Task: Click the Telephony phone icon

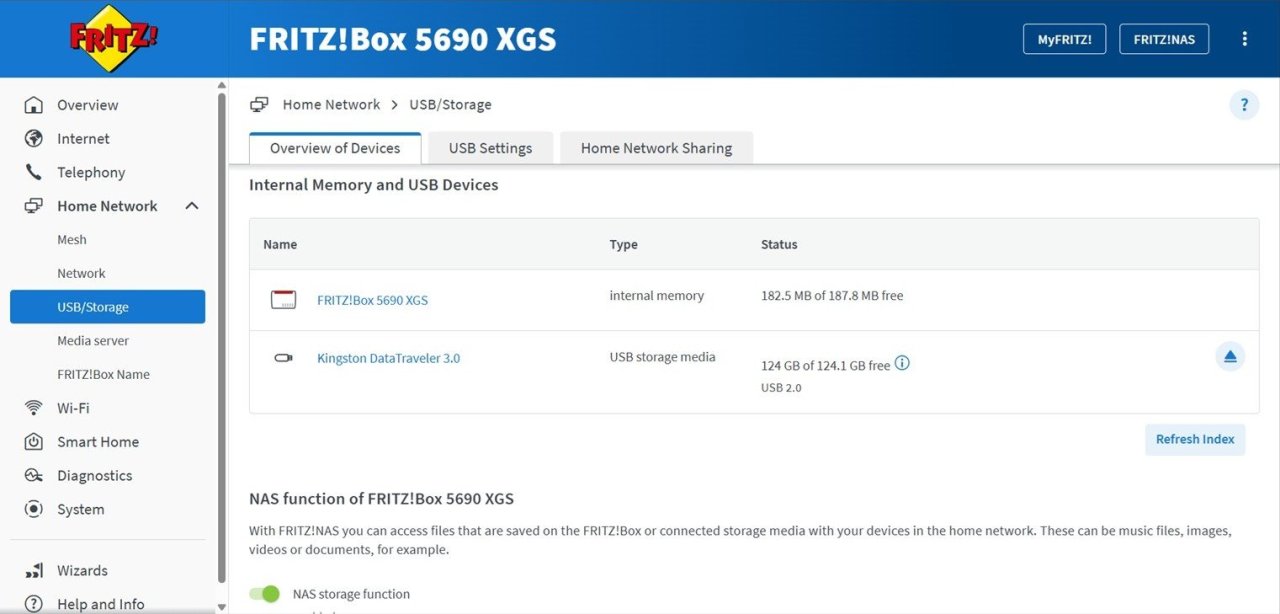Action: [x=34, y=172]
